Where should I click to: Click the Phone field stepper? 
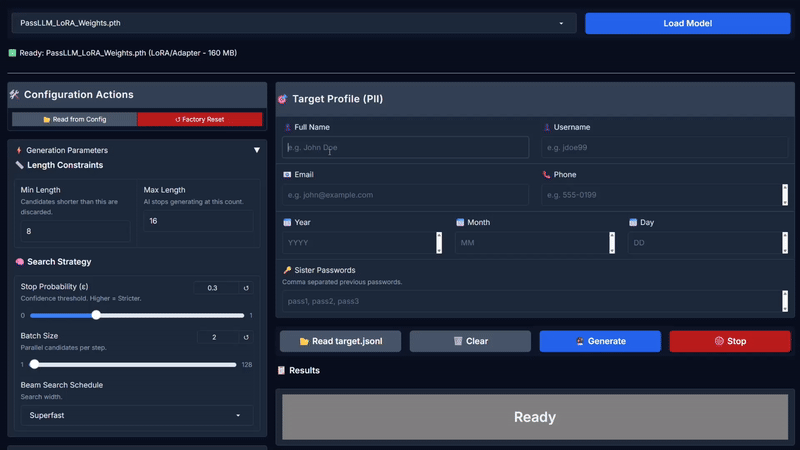click(785, 195)
